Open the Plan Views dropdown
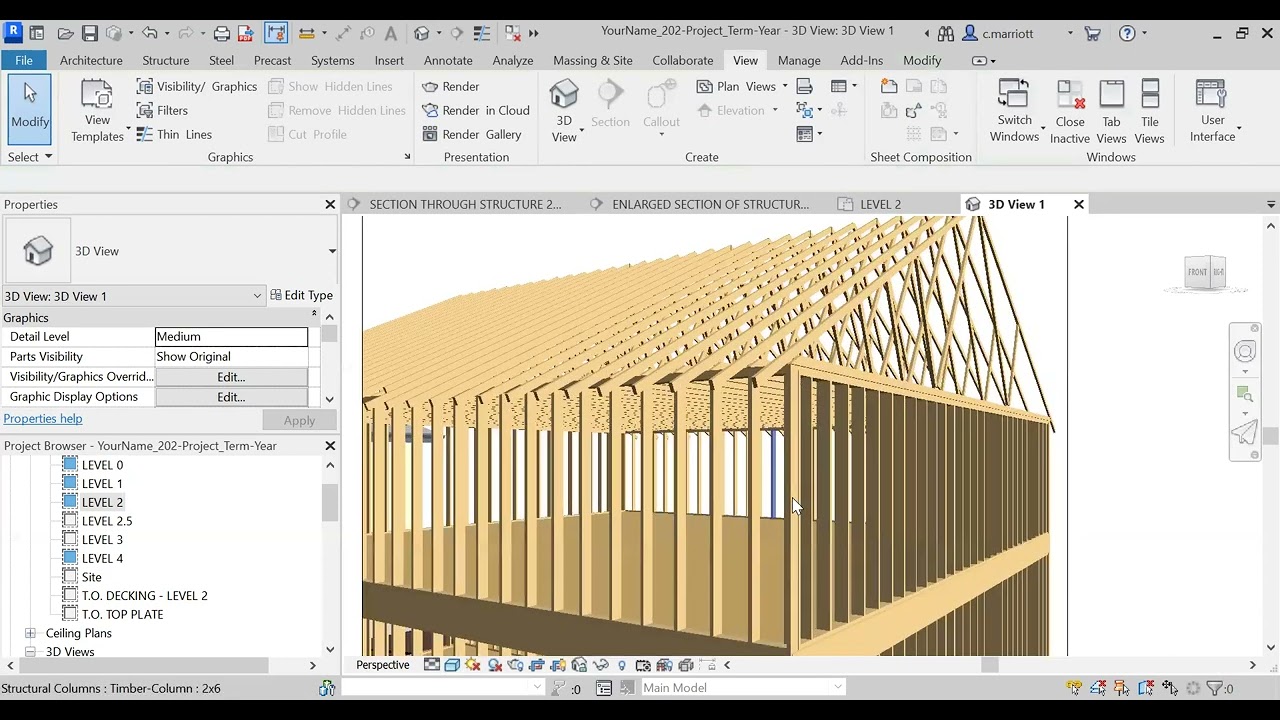The height and width of the screenshot is (720, 1280). (x=742, y=86)
